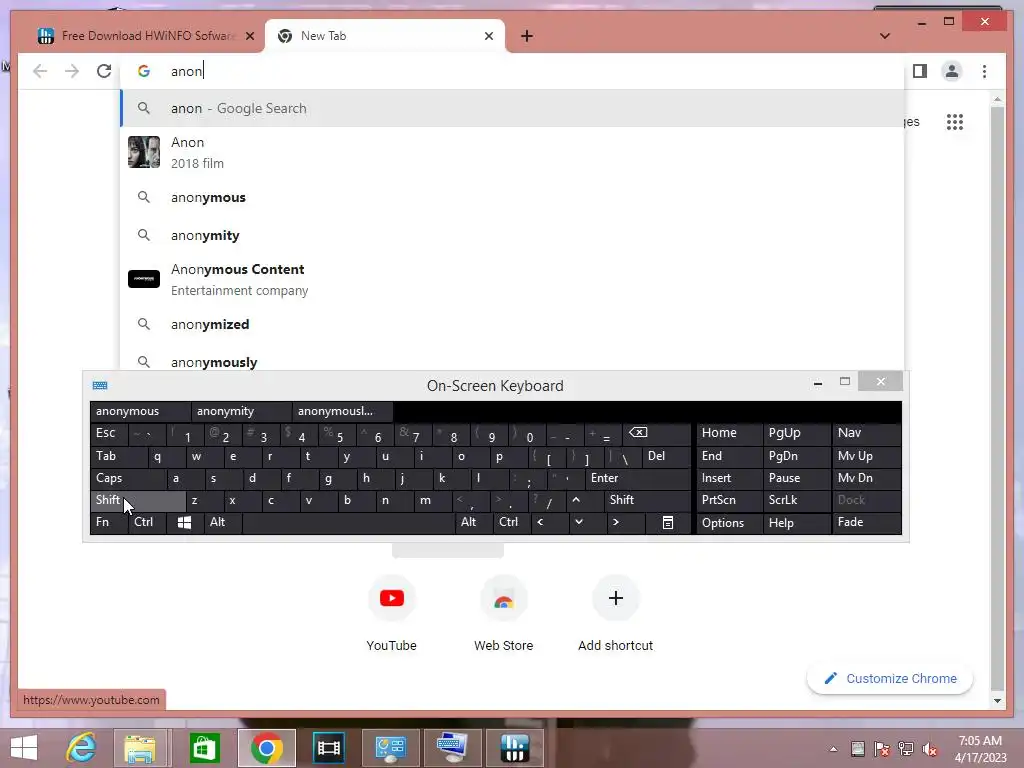Viewport: 1024px width, 768px height.
Task: Toggle the ScrLk key
Action: (x=796, y=500)
